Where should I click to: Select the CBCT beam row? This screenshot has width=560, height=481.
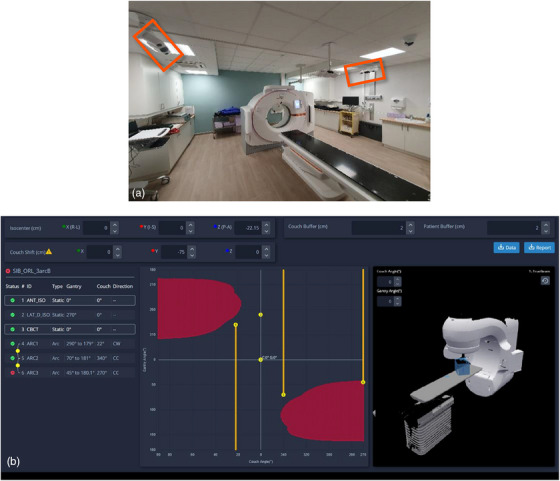coord(70,329)
